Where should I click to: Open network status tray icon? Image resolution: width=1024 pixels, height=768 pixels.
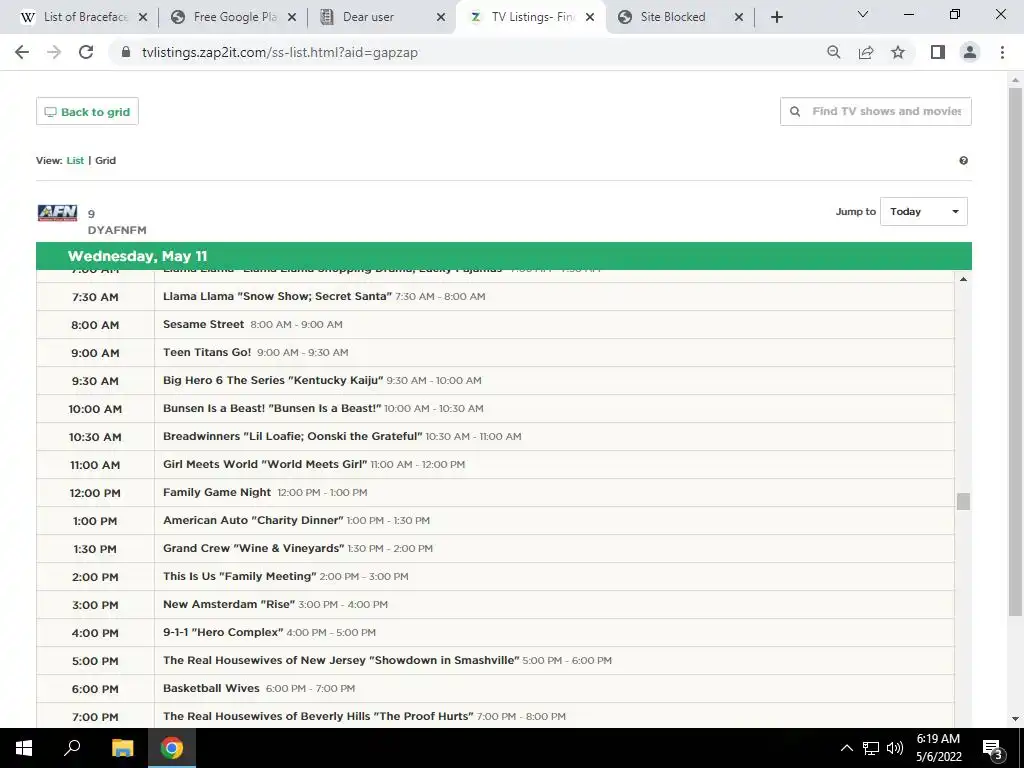click(x=871, y=748)
